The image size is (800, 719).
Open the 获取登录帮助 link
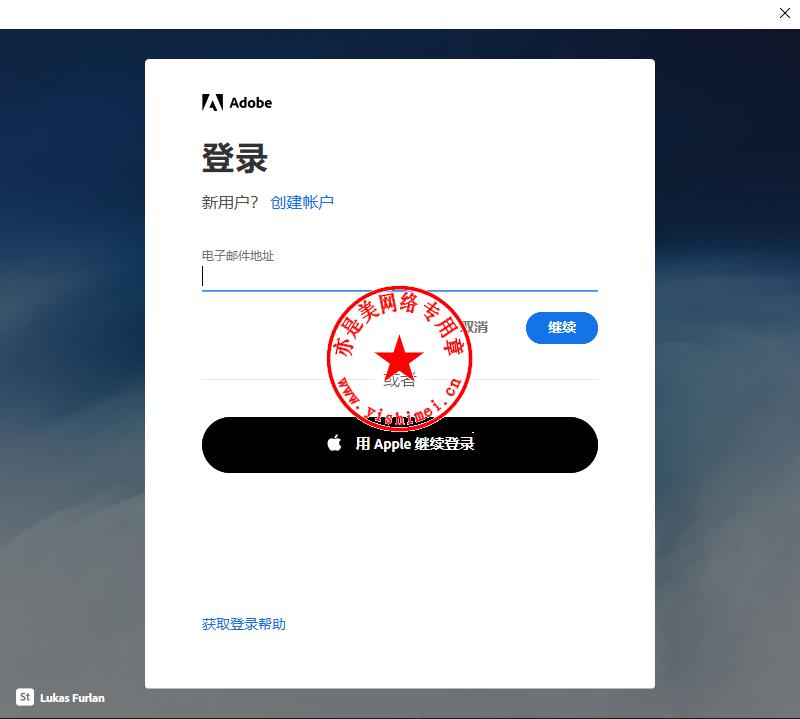point(244,624)
